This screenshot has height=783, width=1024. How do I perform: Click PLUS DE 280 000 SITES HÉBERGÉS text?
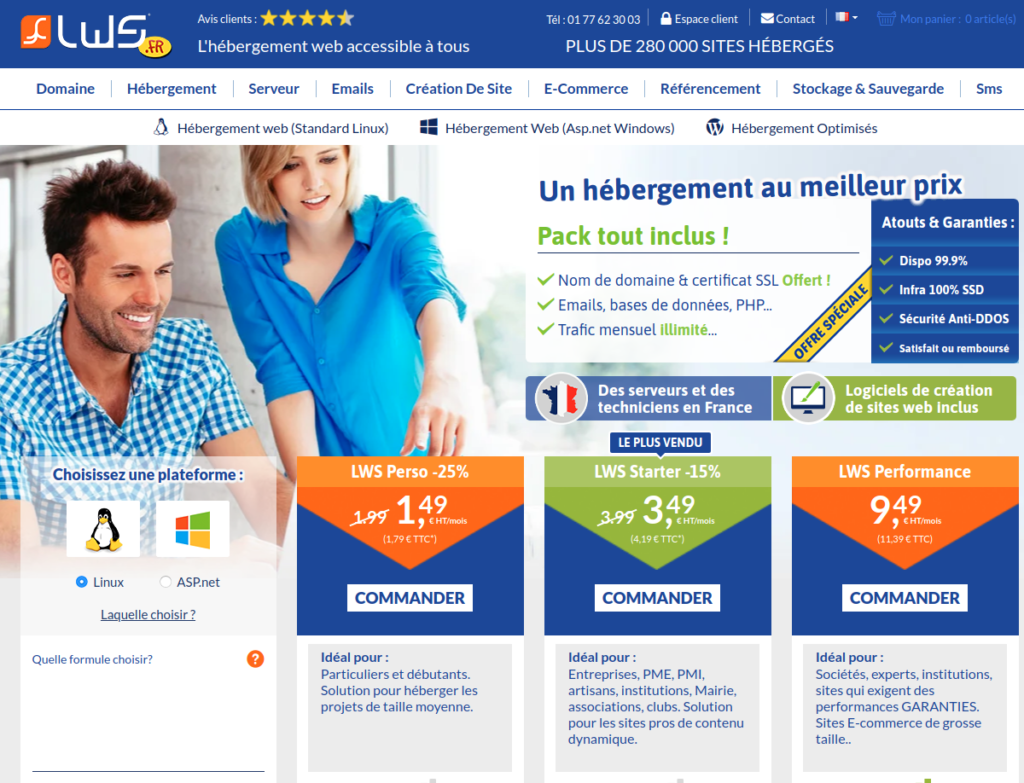tap(699, 46)
